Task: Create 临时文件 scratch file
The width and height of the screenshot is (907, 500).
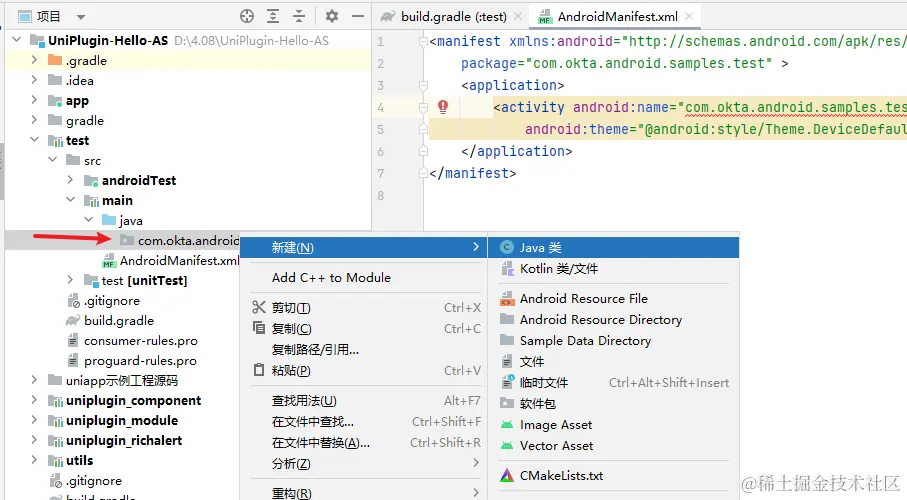Action: coord(614,383)
